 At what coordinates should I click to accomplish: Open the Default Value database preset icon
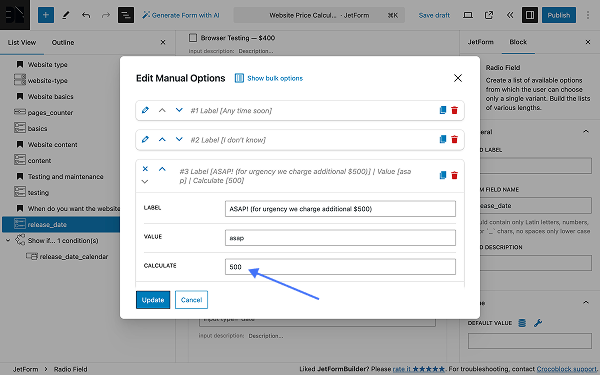522,323
